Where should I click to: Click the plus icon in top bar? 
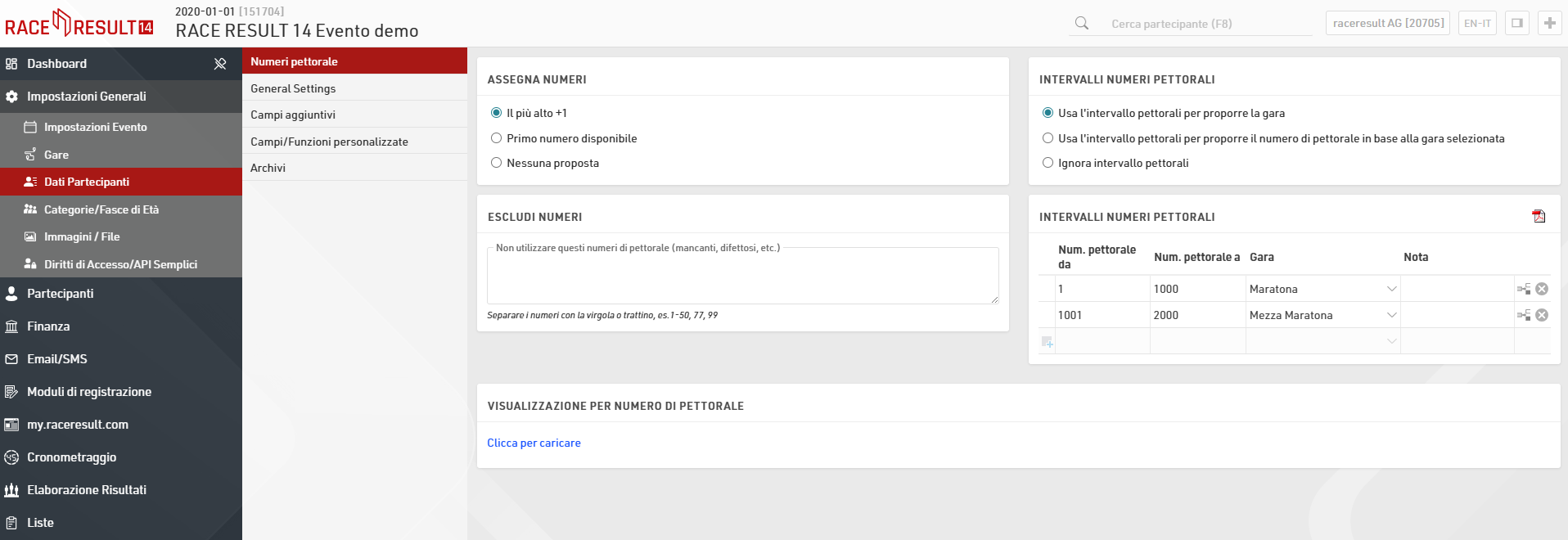tap(1549, 23)
